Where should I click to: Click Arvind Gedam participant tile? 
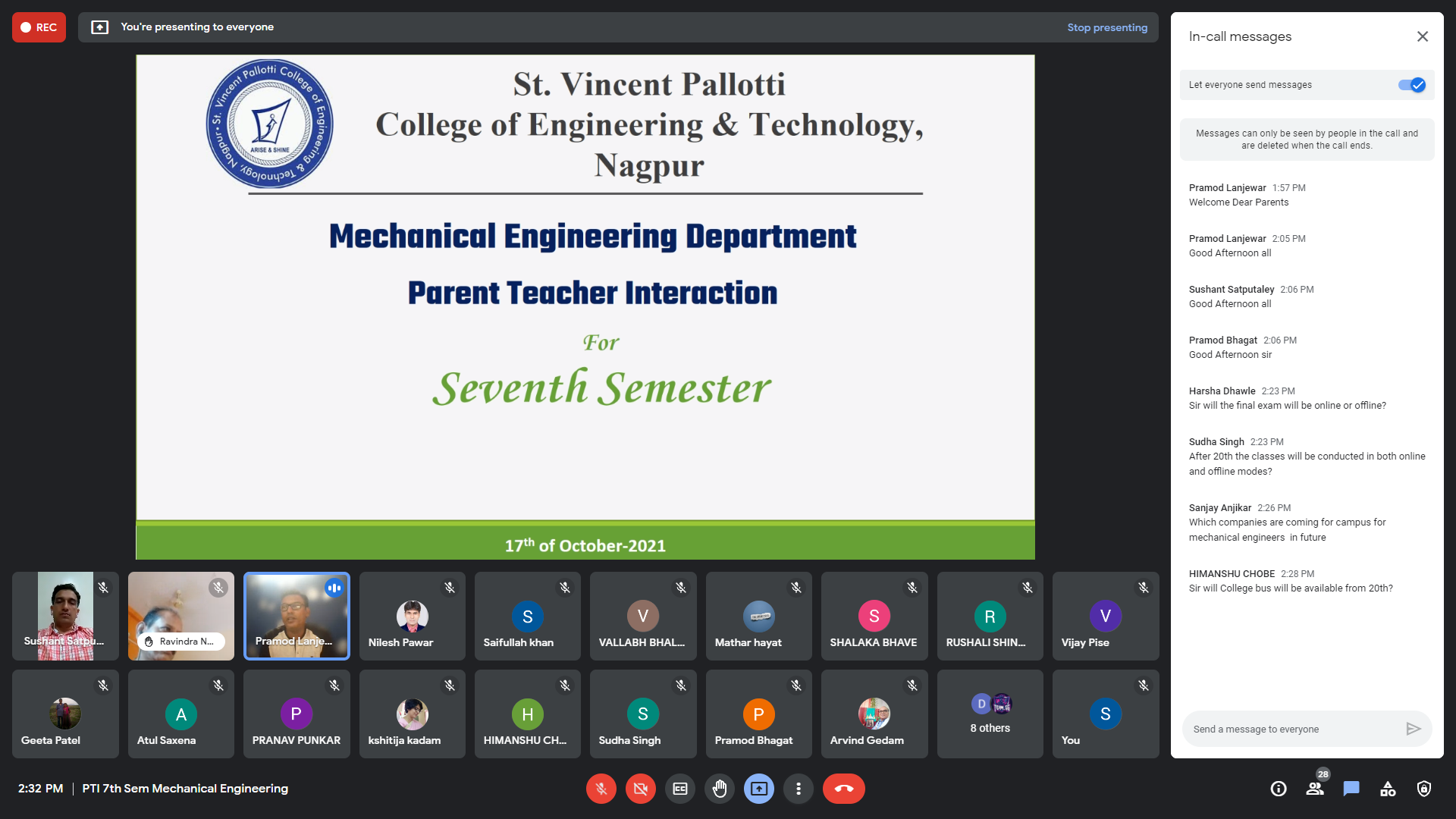click(874, 714)
